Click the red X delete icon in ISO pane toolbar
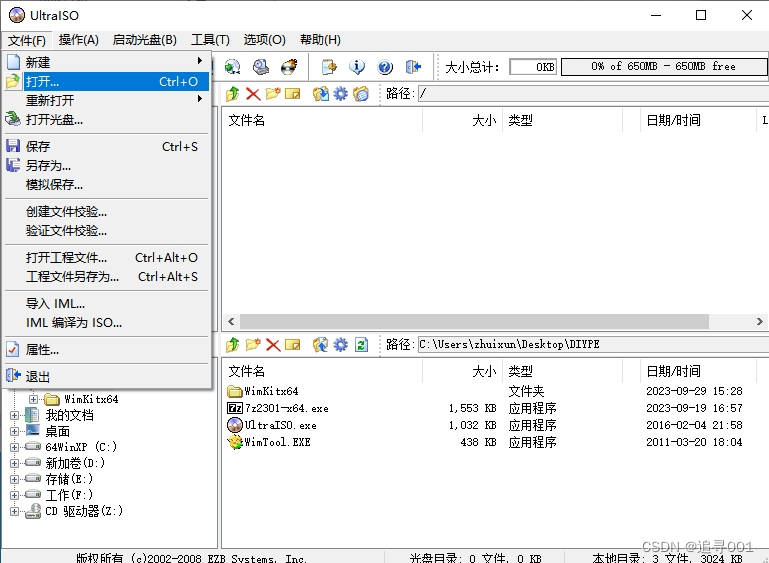Viewport: 769px width, 563px height. tap(253, 94)
